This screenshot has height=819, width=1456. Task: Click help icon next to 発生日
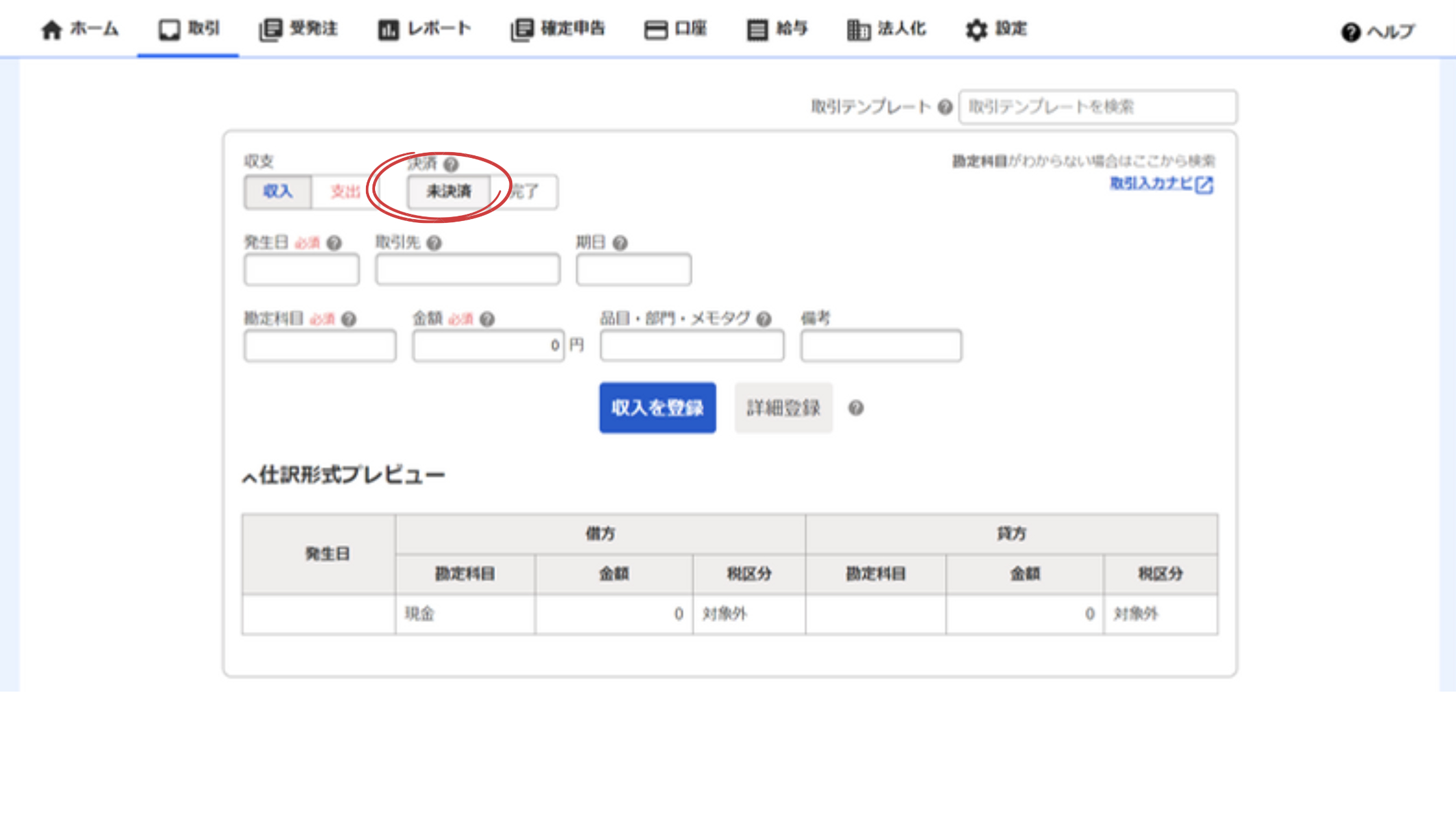click(334, 243)
